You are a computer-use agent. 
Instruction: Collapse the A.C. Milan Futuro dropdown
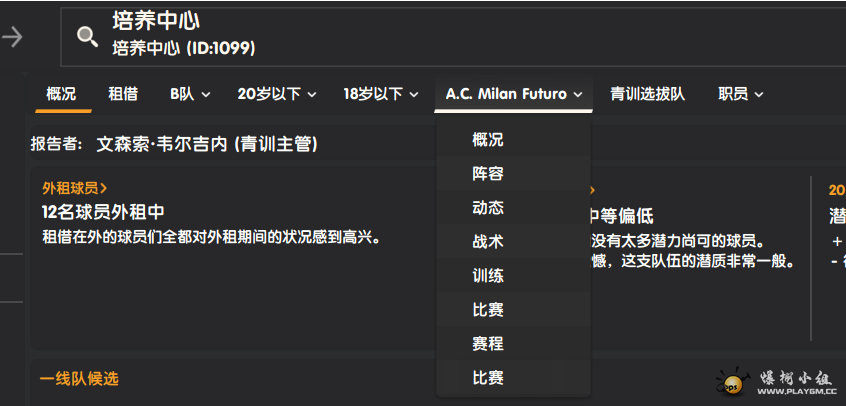pyautogui.click(x=514, y=94)
